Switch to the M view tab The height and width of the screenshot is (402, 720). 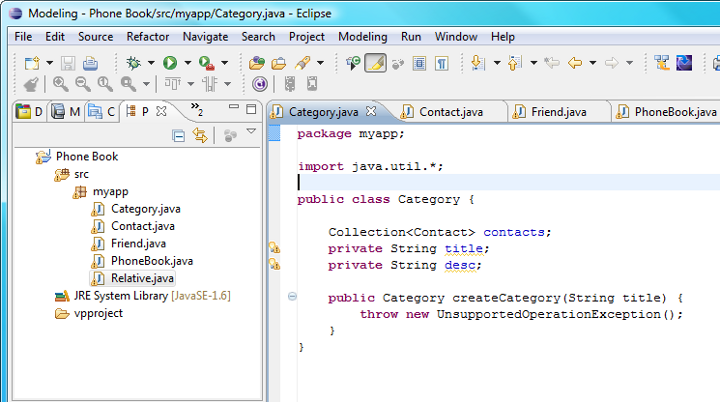pyautogui.click(x=65, y=112)
